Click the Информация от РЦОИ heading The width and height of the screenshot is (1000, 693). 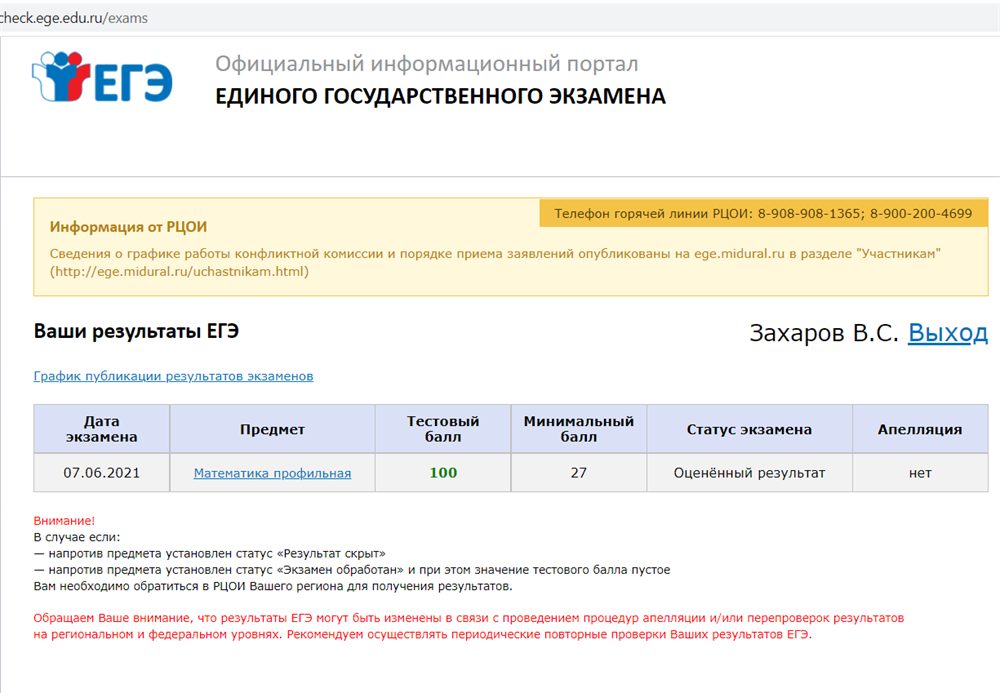click(128, 227)
